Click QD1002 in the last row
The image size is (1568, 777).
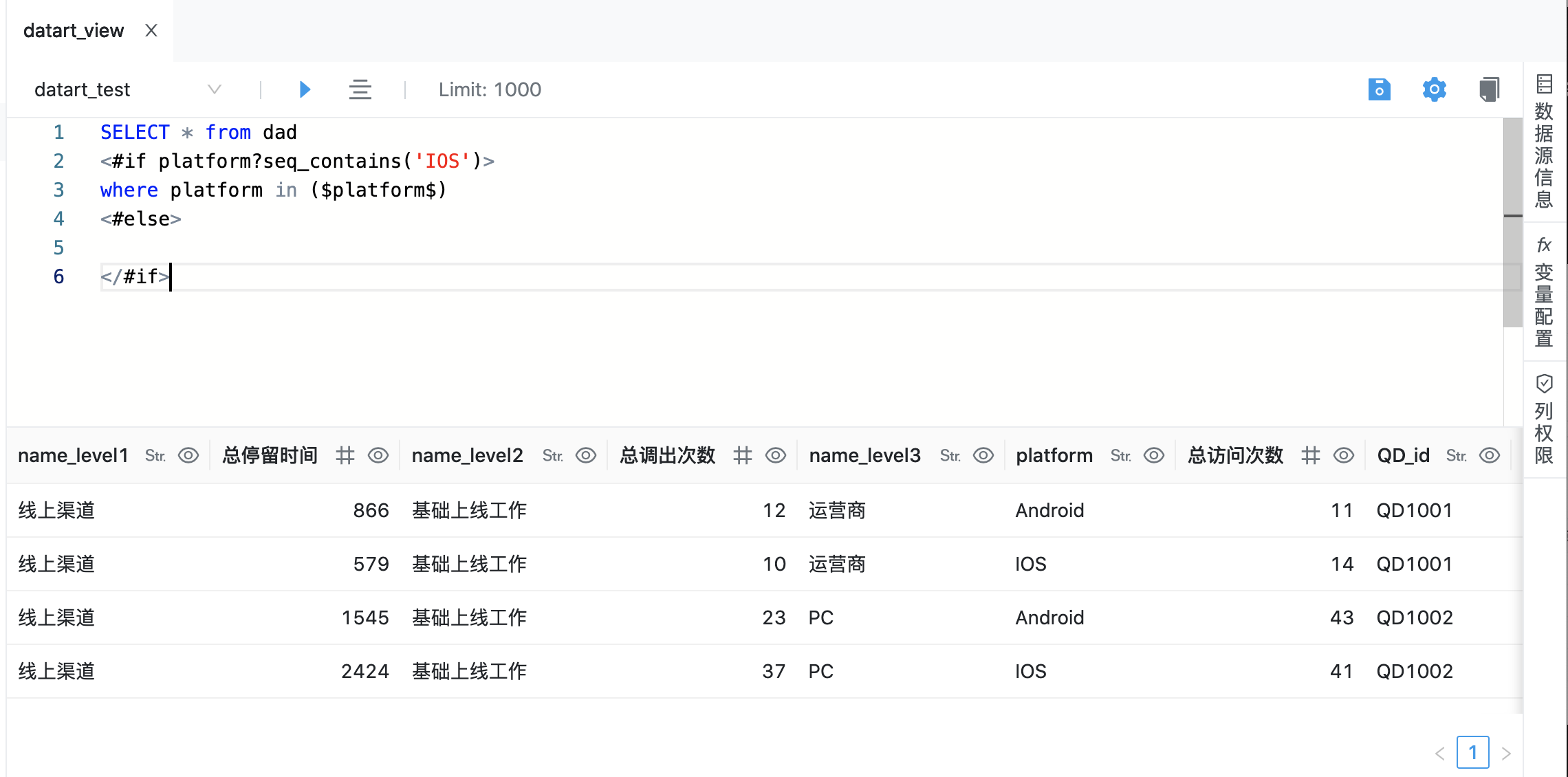(x=1415, y=671)
